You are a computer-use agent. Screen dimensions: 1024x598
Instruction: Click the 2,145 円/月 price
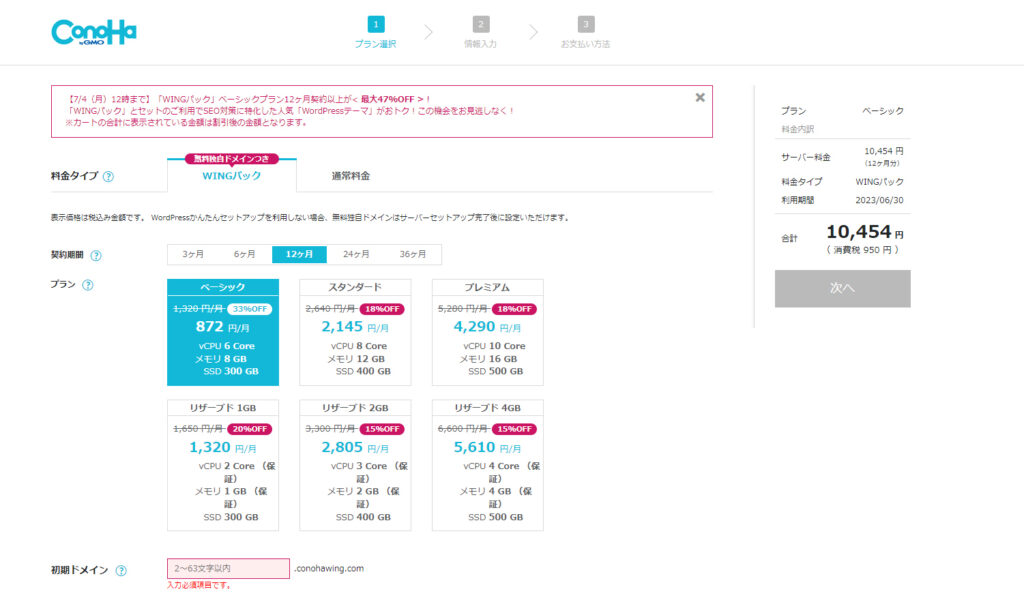[x=355, y=326]
